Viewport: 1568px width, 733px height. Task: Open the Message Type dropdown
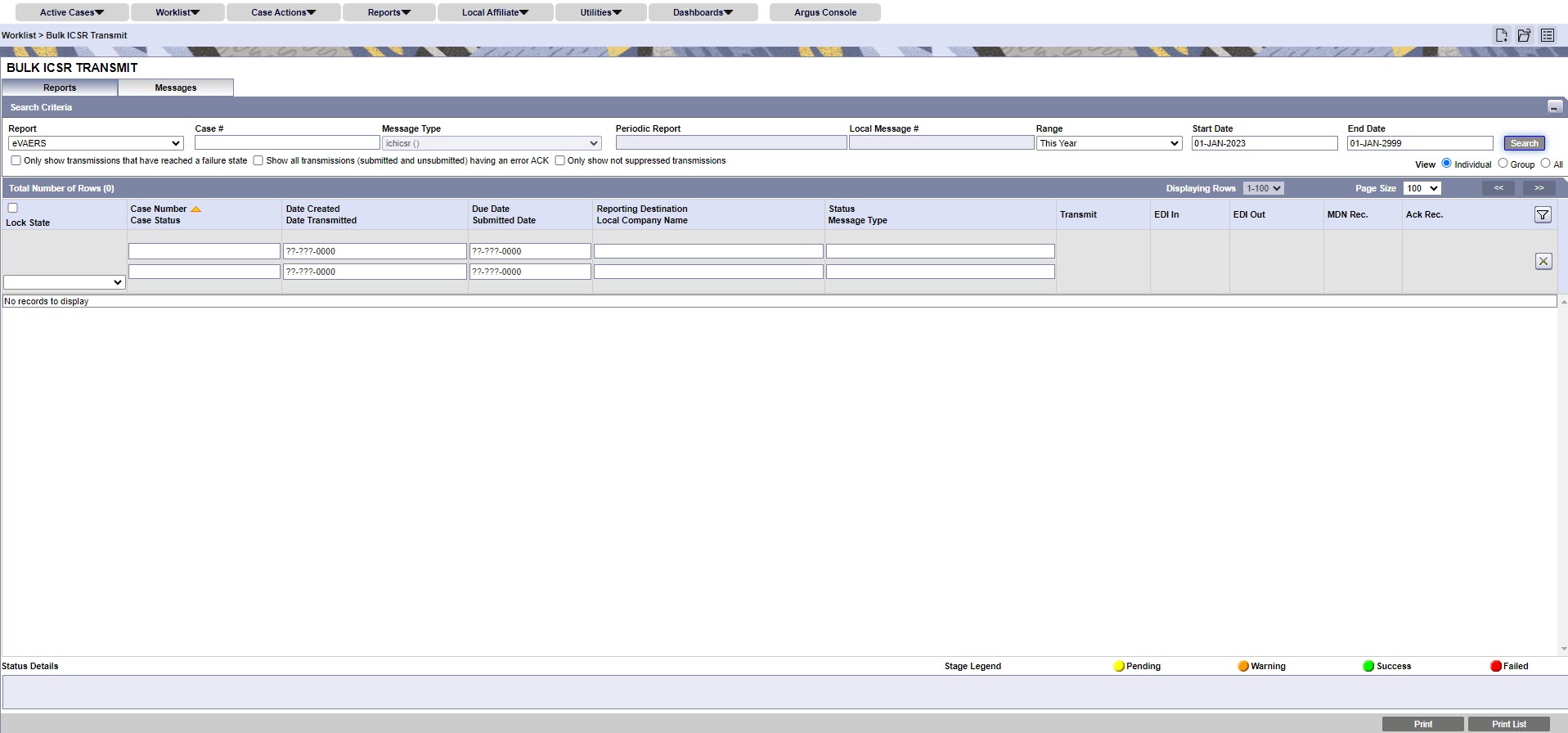[x=492, y=143]
